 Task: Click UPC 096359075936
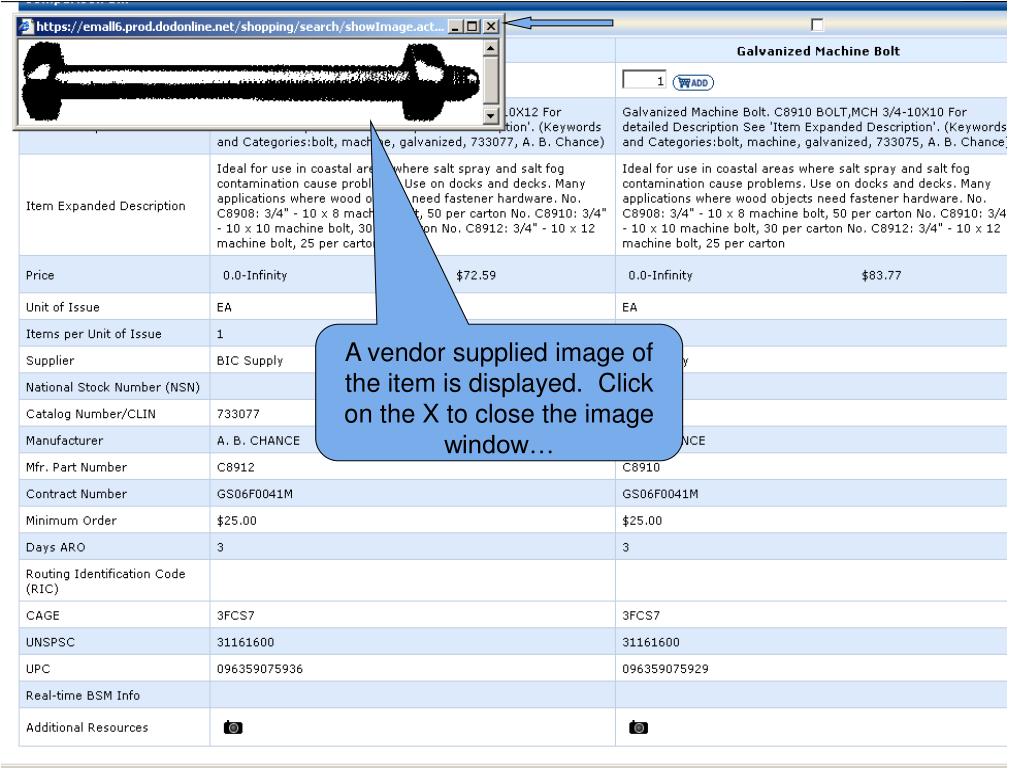click(x=260, y=669)
